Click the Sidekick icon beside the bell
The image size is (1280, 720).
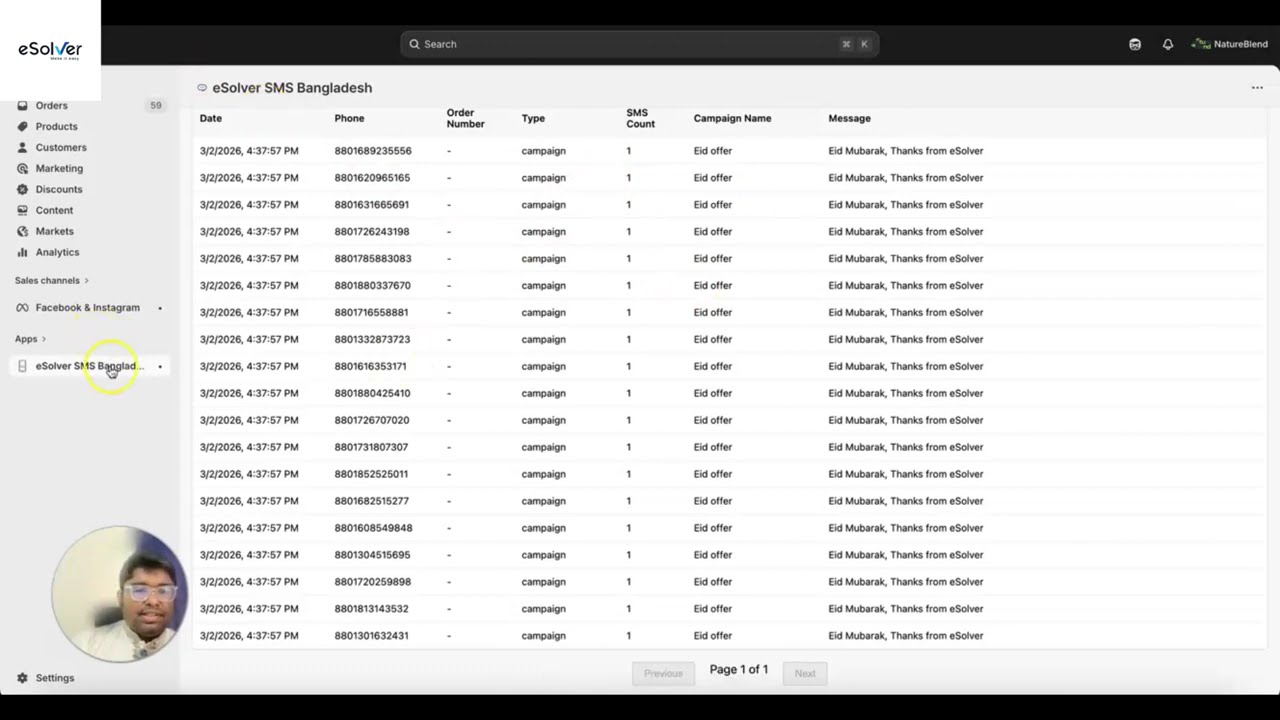point(1135,44)
